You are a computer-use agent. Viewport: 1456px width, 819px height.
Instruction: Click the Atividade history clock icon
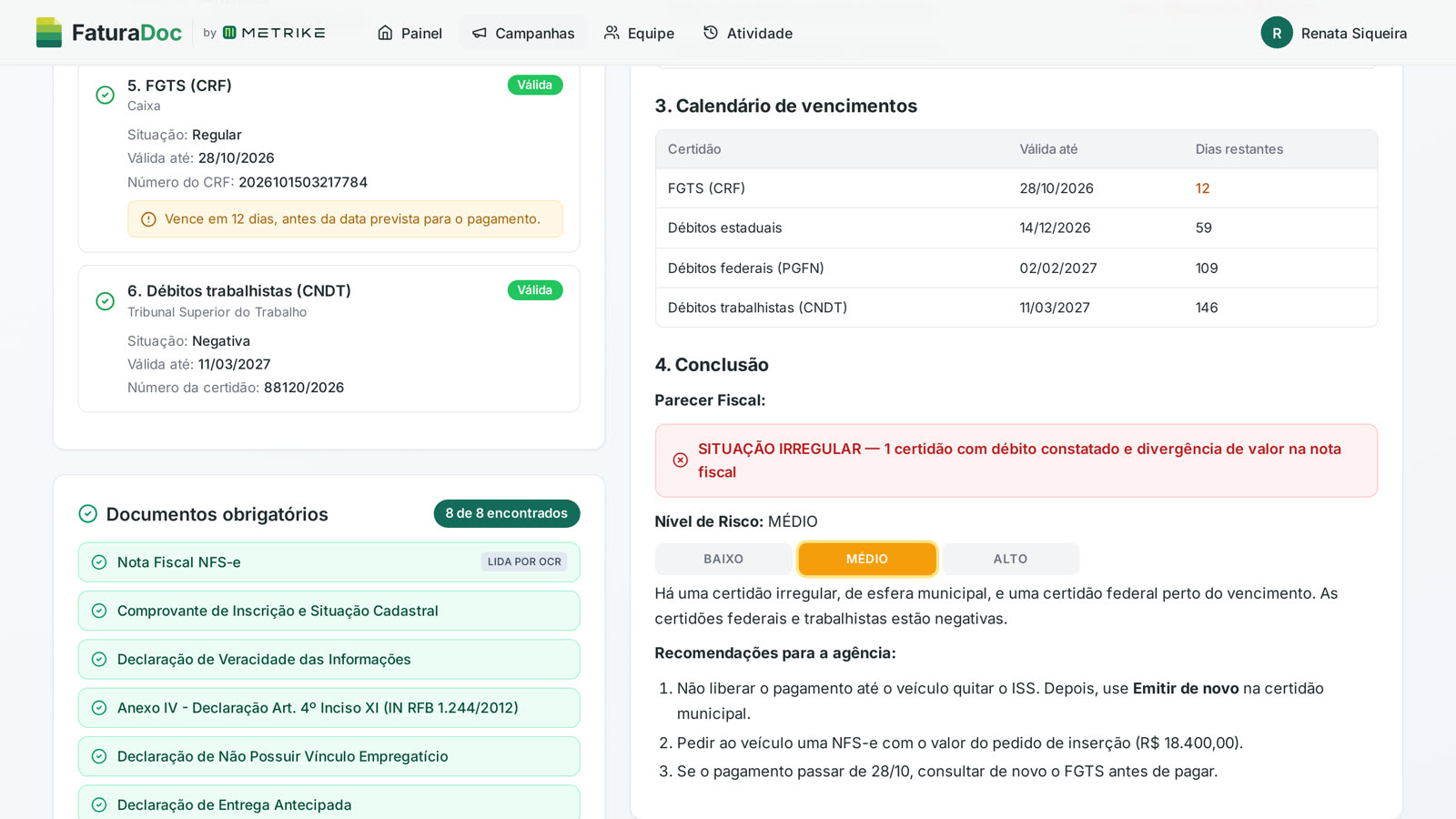[711, 33]
